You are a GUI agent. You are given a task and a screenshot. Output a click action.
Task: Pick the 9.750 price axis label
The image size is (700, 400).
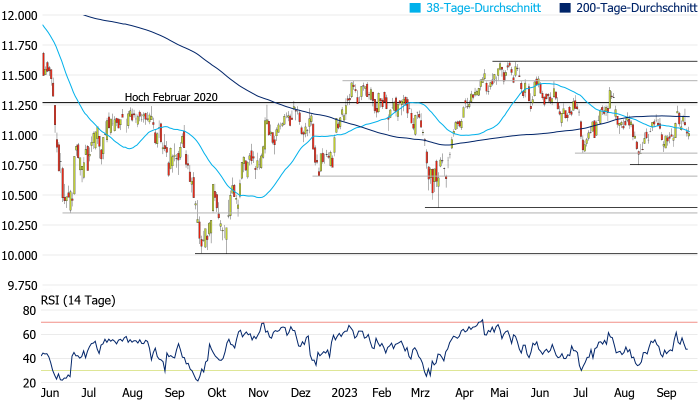(x=20, y=286)
